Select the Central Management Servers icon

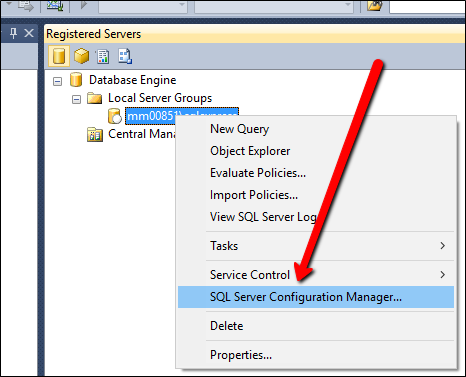95,134
